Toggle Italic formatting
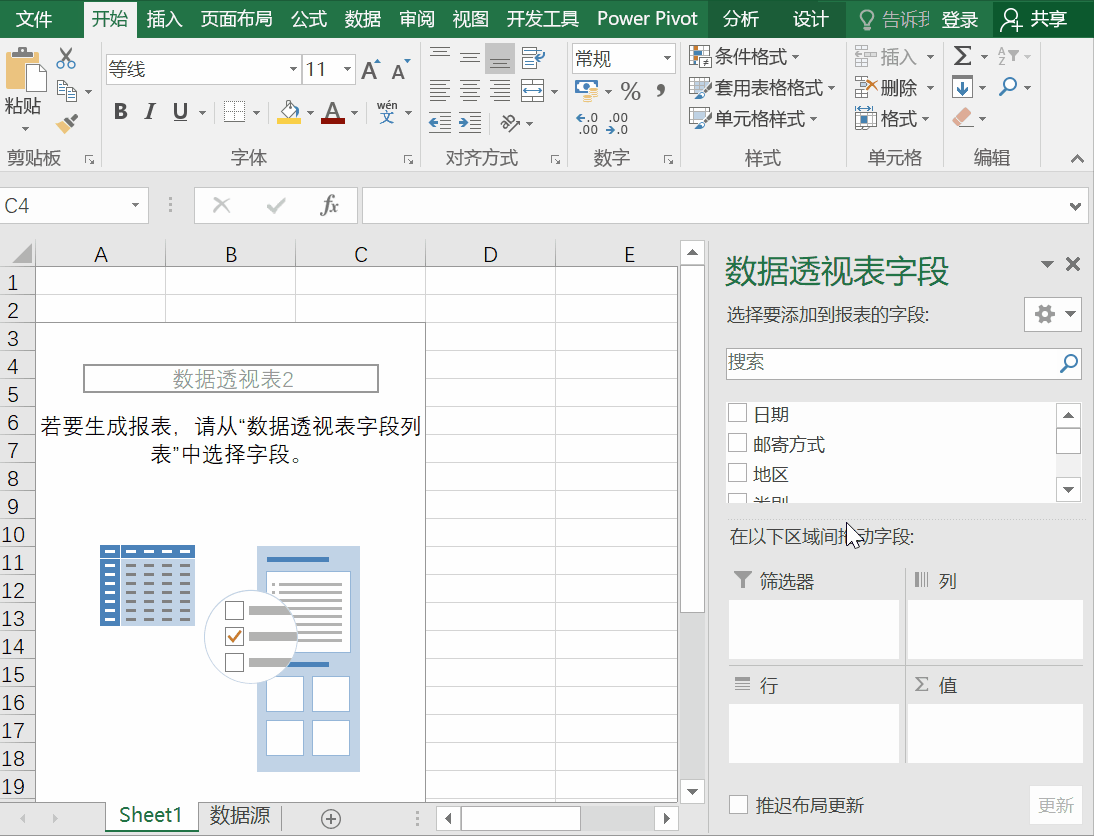This screenshot has height=836, width=1094. coord(149,111)
